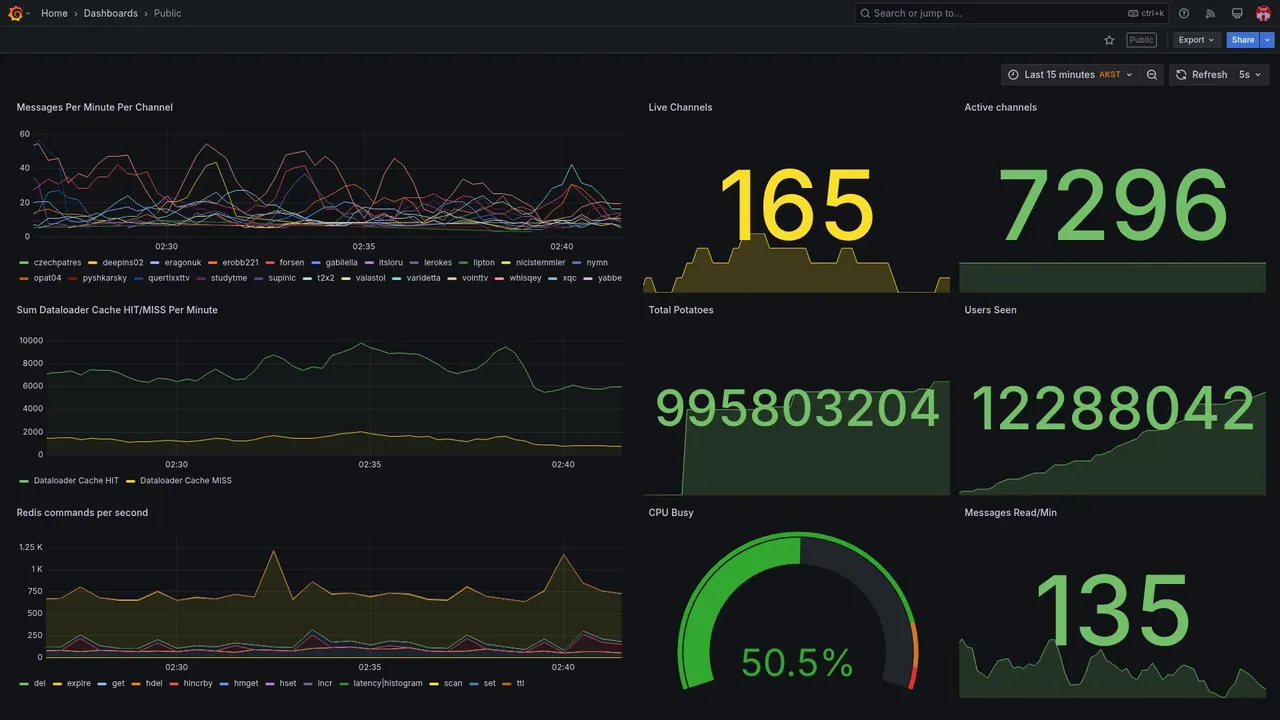Viewport: 1280px width, 720px height.
Task: Click the Grafana logo icon
Action: tap(15, 13)
